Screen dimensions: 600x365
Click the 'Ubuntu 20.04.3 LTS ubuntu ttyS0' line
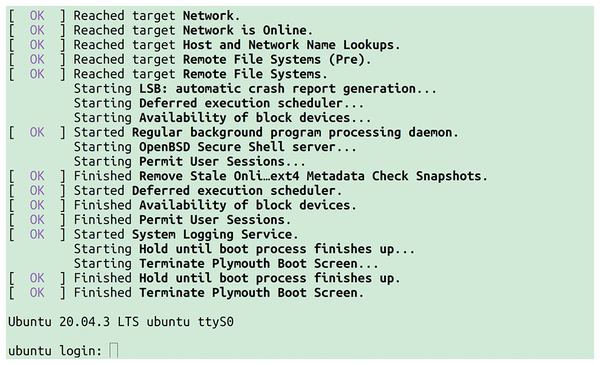point(121,322)
